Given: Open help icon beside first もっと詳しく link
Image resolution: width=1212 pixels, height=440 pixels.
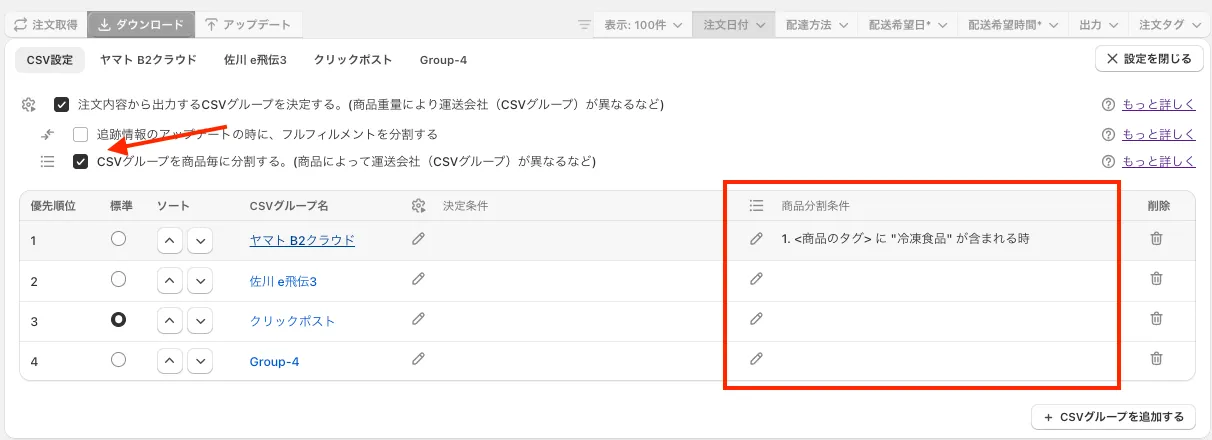Looking at the screenshot, I should click(x=1107, y=104).
